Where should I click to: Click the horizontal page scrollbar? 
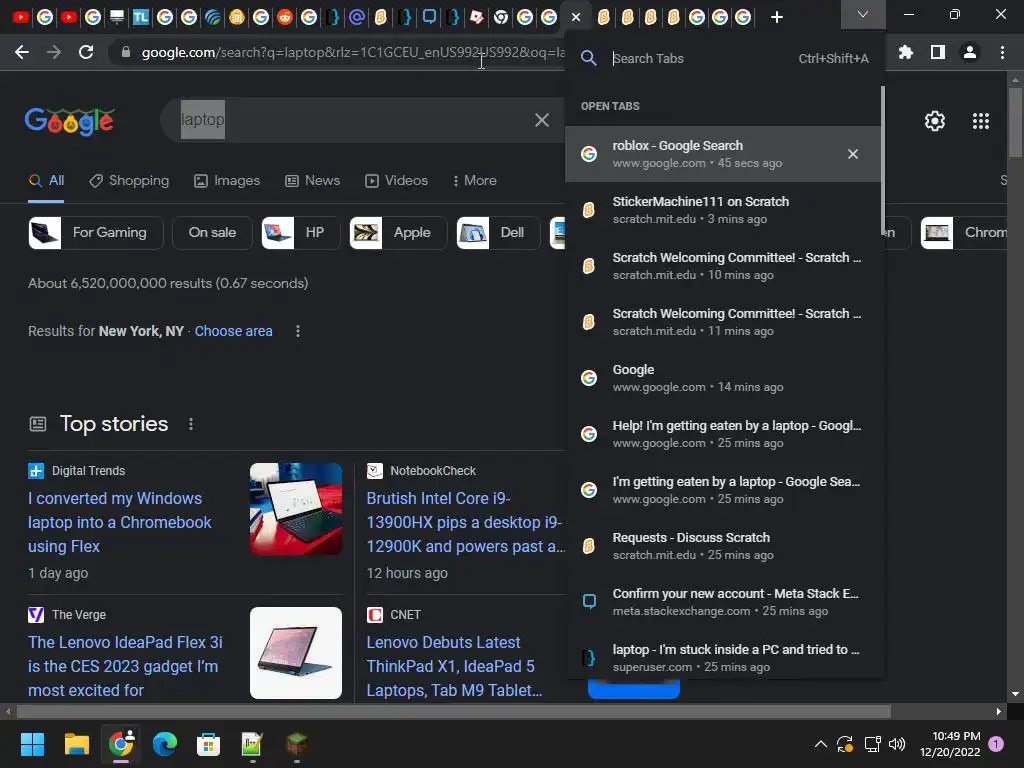[x=454, y=711]
